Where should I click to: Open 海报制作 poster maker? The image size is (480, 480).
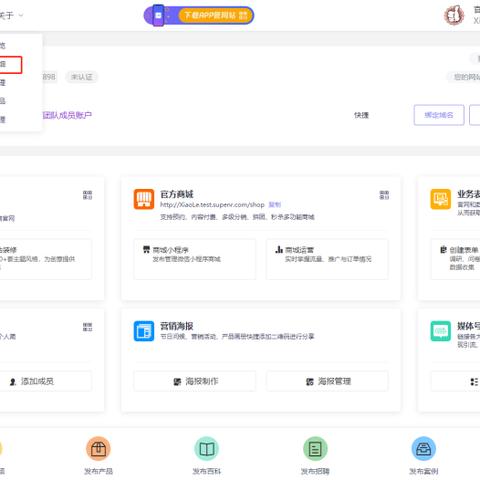195,381
